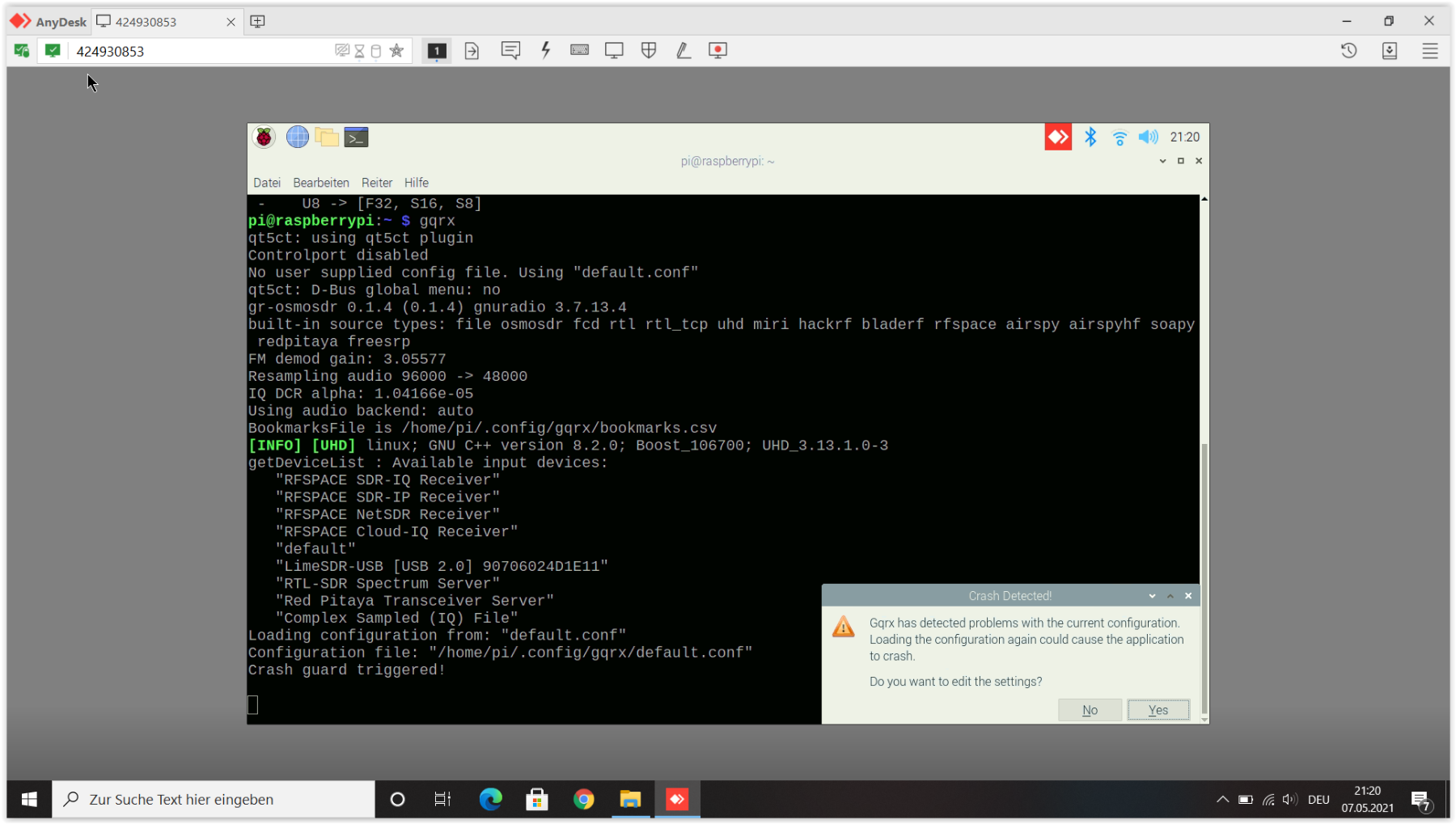Viewport: 1456px width, 824px height.
Task: Open Task View on taskbar
Action: click(x=442, y=799)
